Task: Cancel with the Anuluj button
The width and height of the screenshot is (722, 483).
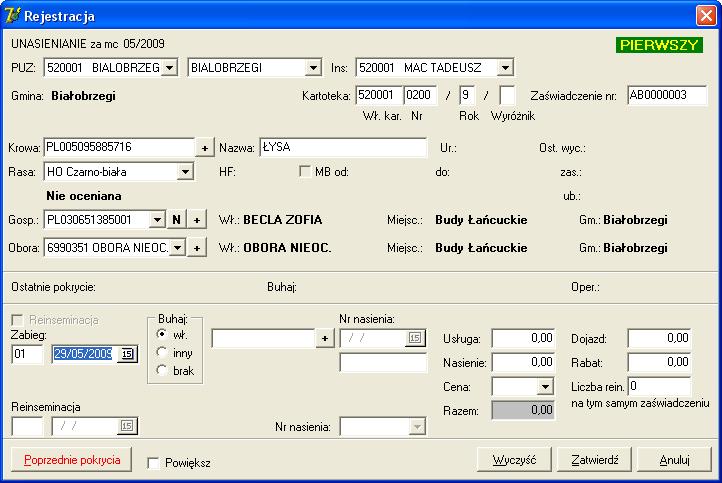Action: click(x=675, y=460)
